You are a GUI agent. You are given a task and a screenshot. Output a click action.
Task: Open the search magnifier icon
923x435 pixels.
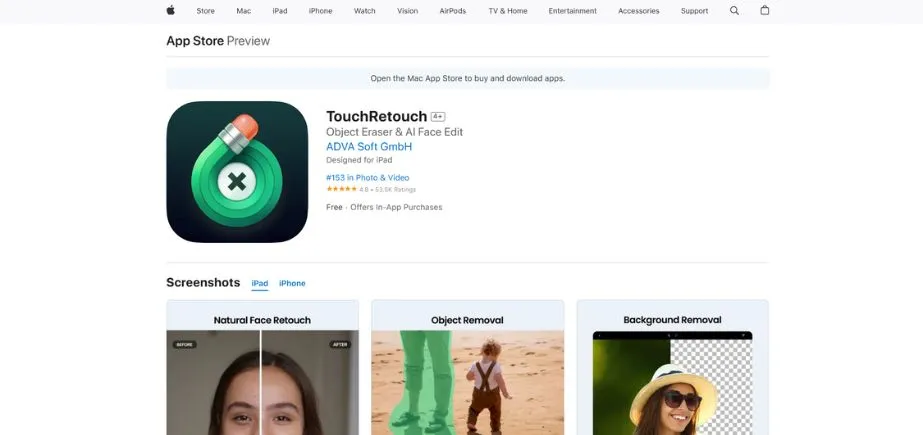pos(734,11)
